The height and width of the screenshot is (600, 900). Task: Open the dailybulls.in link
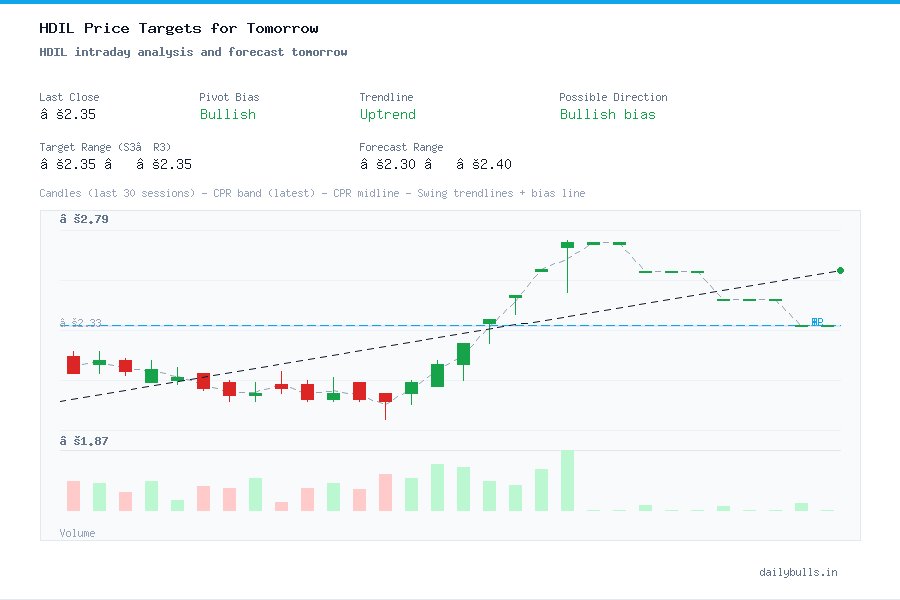pyautogui.click(x=800, y=572)
